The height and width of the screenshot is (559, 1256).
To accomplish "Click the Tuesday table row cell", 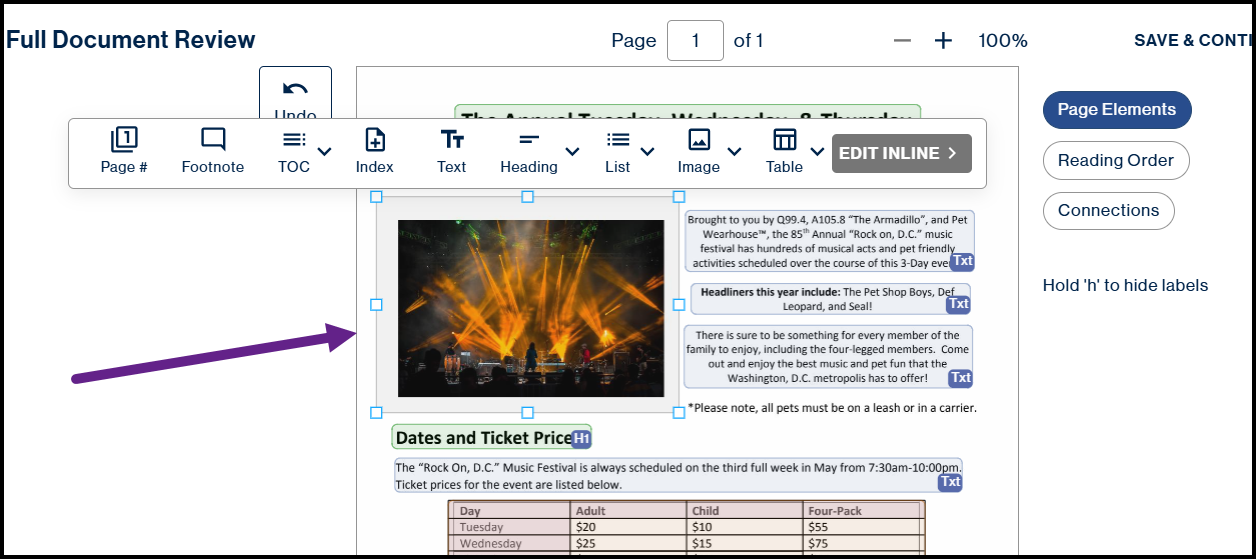I will coord(511,527).
